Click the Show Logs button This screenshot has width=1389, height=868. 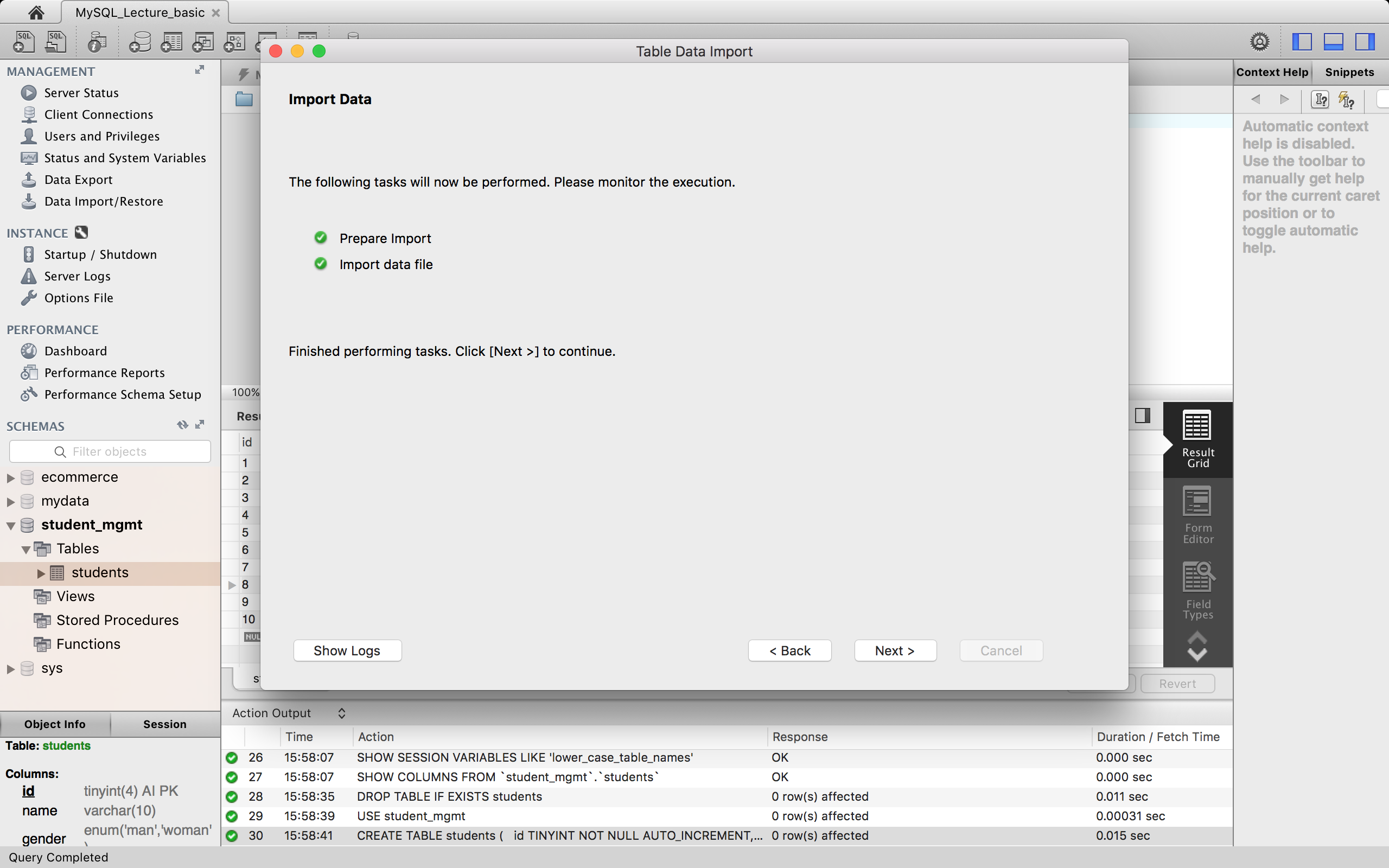[x=347, y=650]
